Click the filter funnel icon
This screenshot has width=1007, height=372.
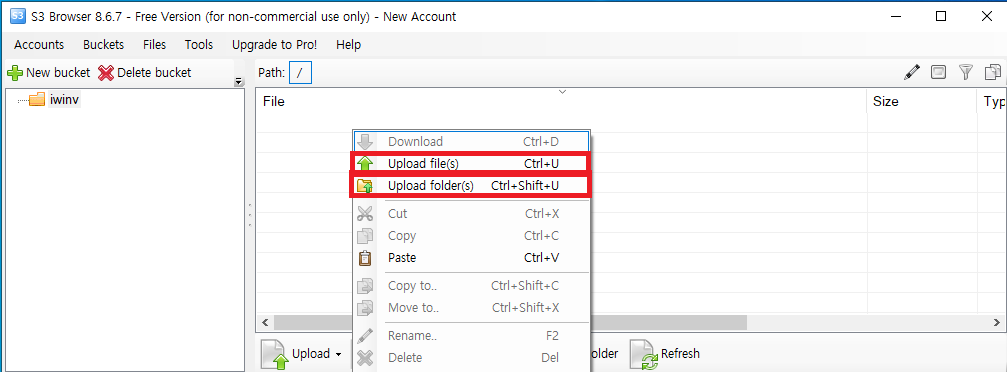[x=966, y=72]
